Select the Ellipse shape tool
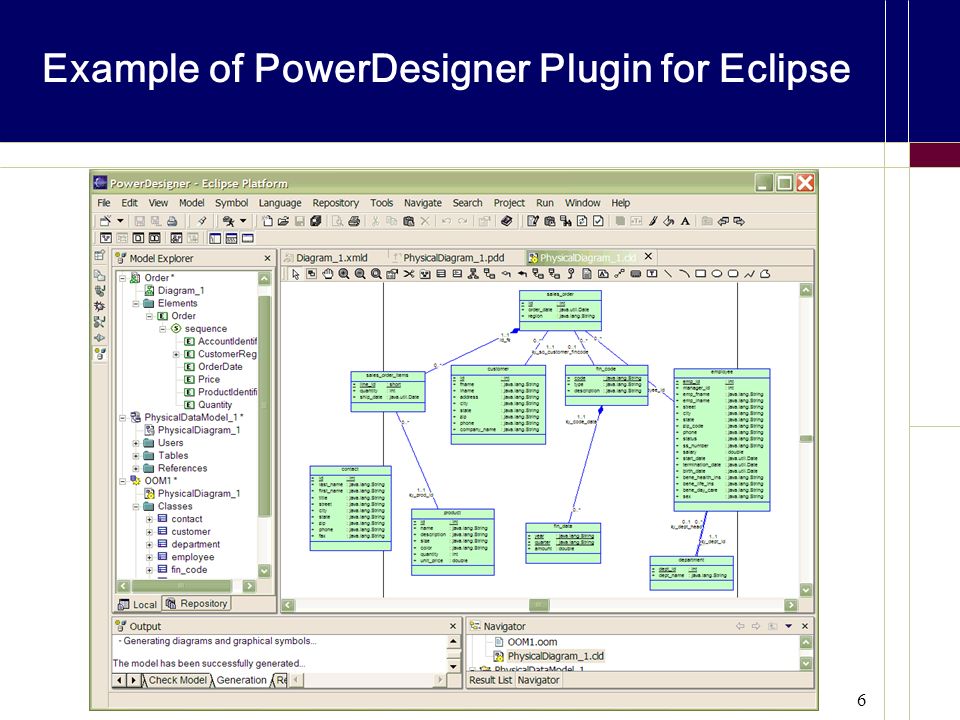 click(716, 274)
